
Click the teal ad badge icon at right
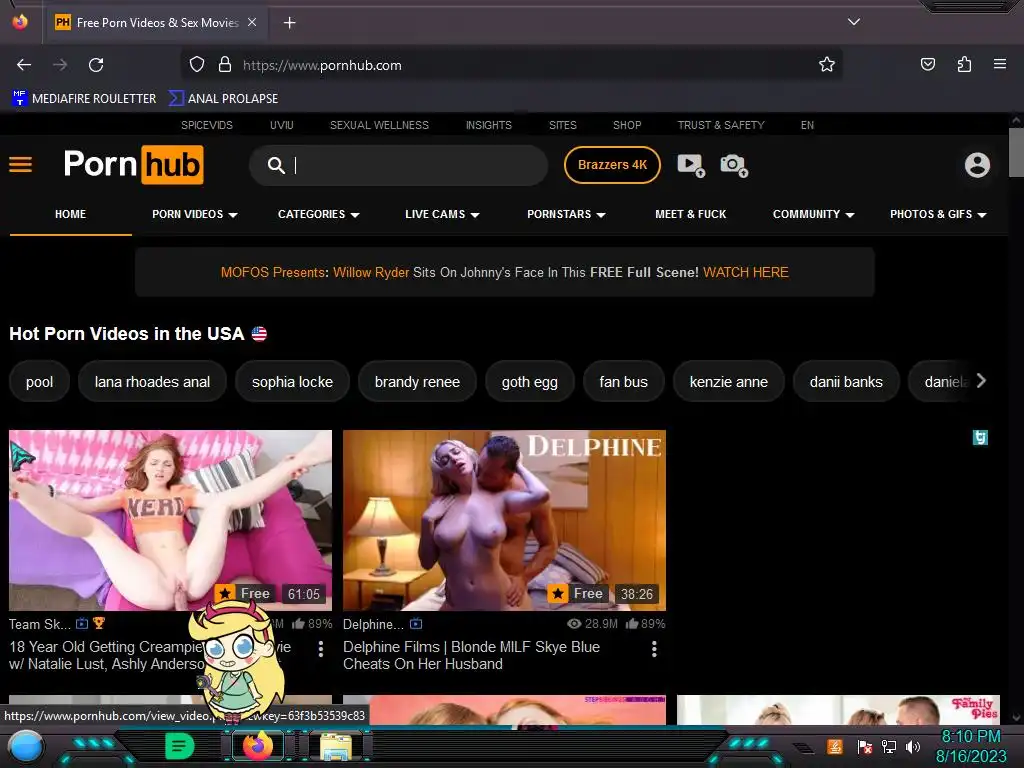980,437
